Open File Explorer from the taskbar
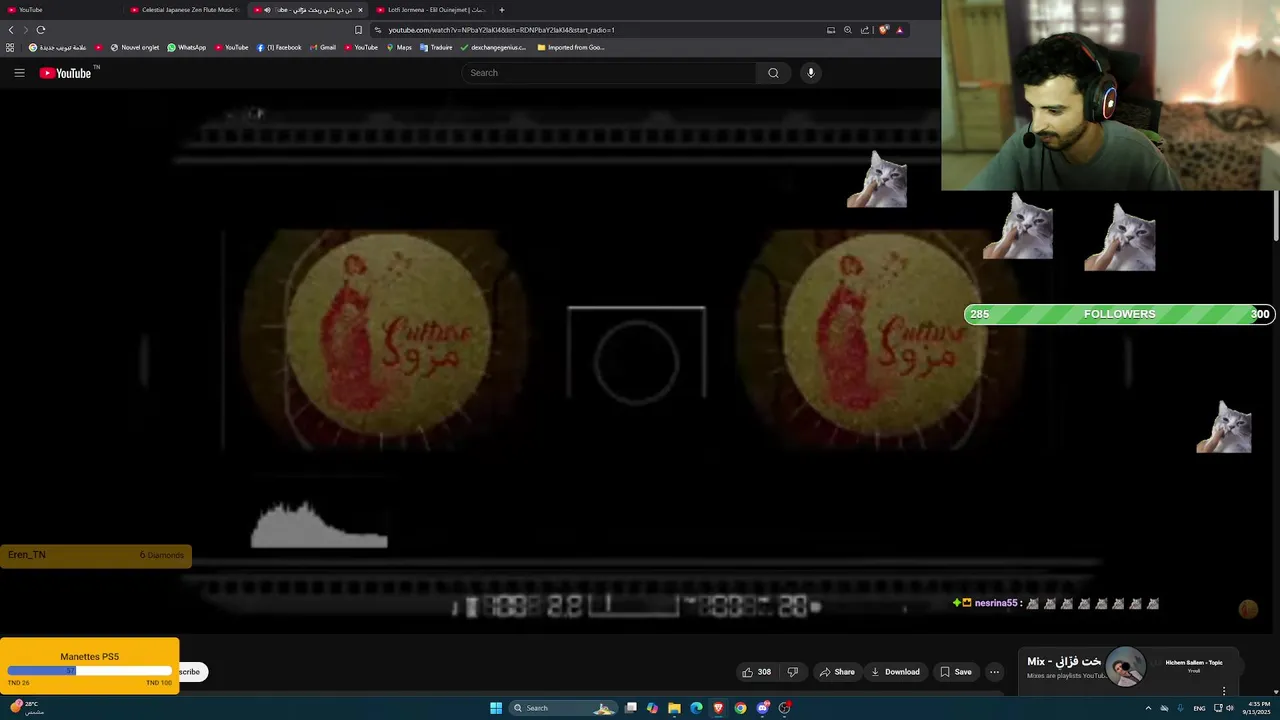The width and height of the screenshot is (1280, 720). click(x=674, y=708)
